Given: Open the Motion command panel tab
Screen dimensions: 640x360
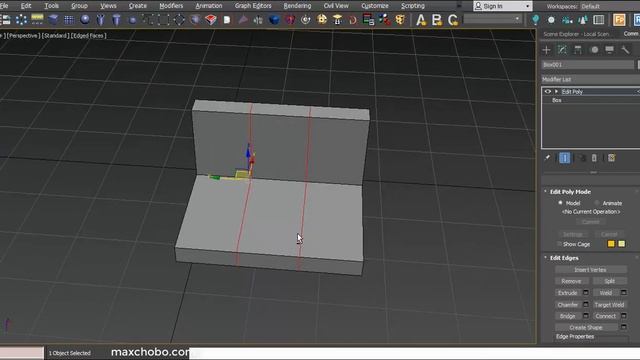Looking at the screenshot, I should point(594,50).
